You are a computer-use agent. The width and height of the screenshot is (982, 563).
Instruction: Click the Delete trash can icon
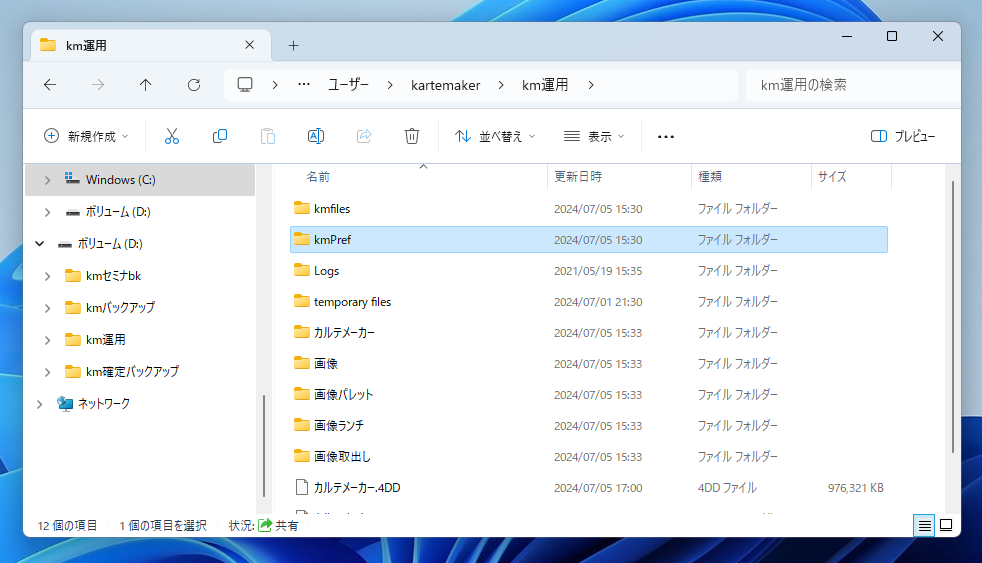tap(411, 136)
